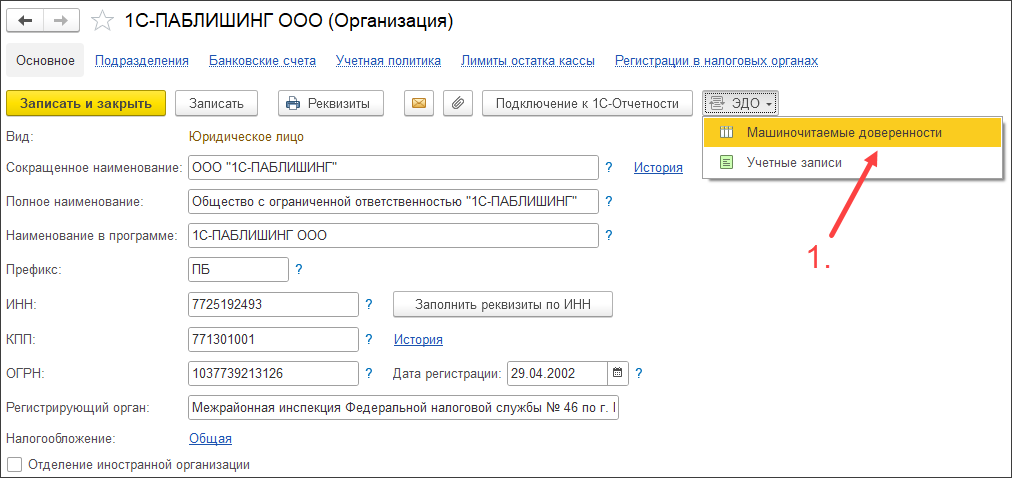This screenshot has width=1012, height=478.
Task: Select Машиночитаемые доверенности menu item
Action: [x=843, y=132]
